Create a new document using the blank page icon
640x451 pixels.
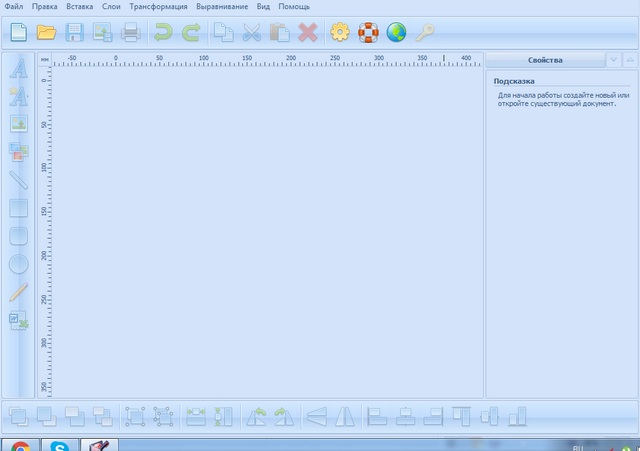(19, 33)
